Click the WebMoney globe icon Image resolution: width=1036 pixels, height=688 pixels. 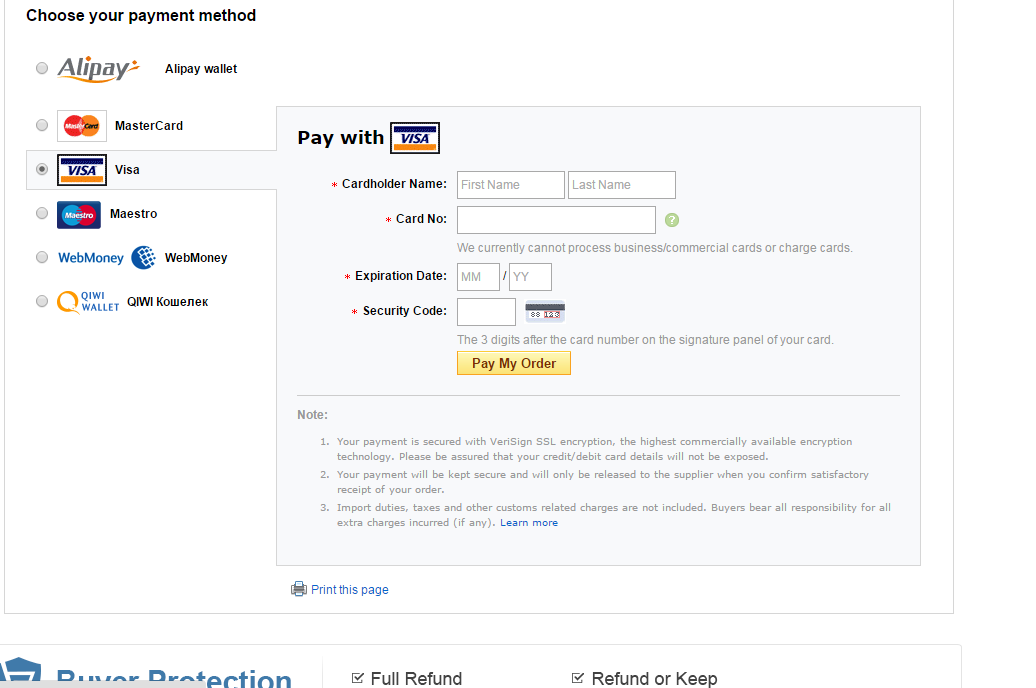pos(143,257)
